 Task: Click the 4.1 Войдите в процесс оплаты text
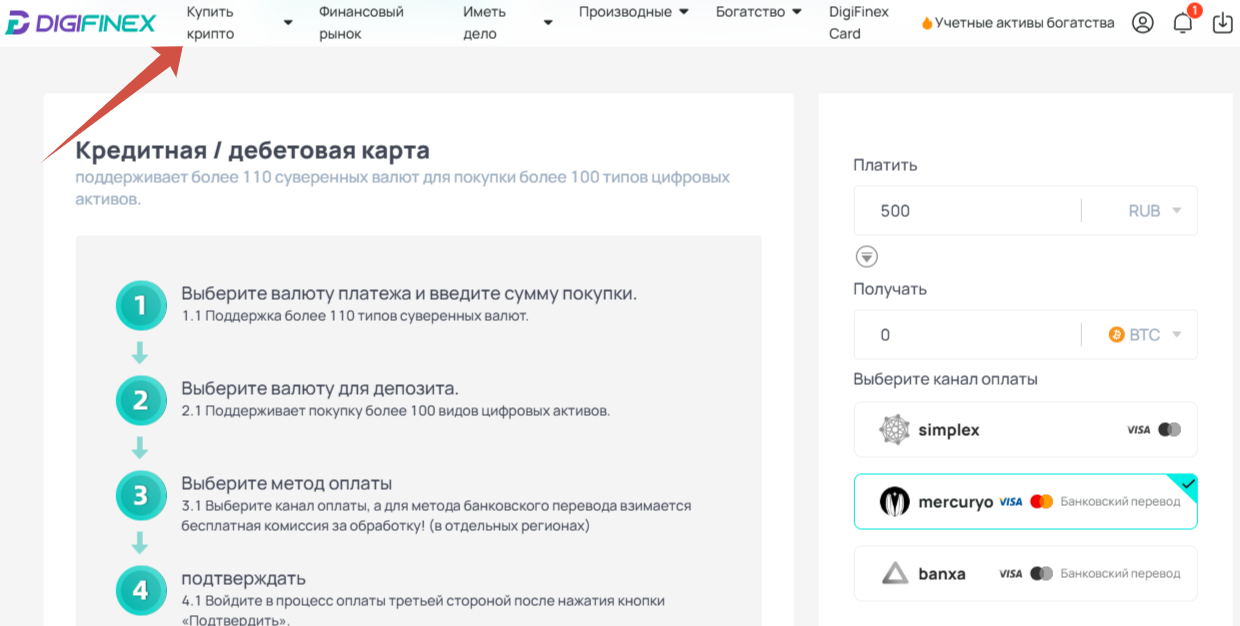coord(423,610)
